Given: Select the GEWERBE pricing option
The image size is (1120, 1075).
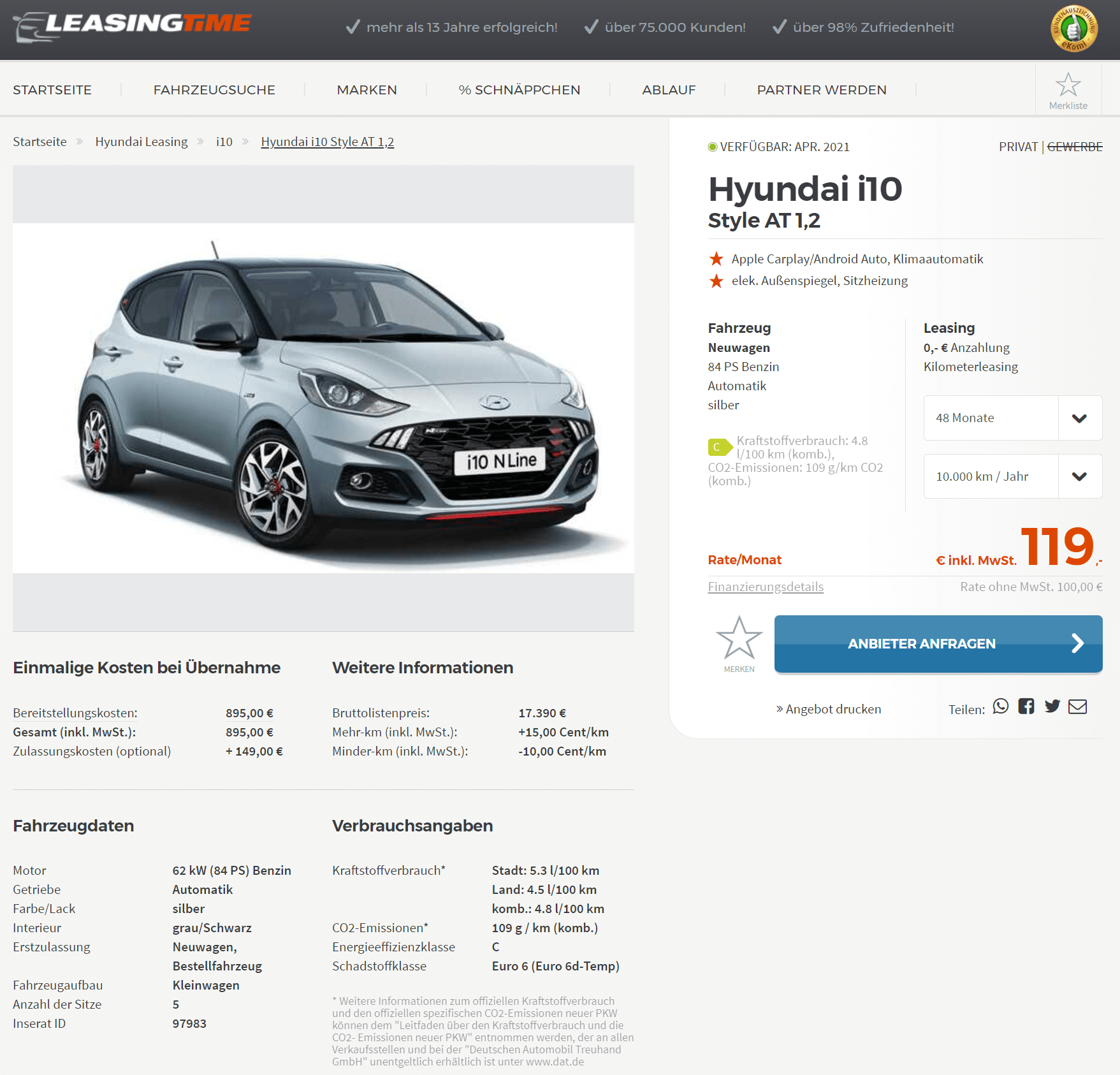Looking at the screenshot, I should pos(1075,147).
